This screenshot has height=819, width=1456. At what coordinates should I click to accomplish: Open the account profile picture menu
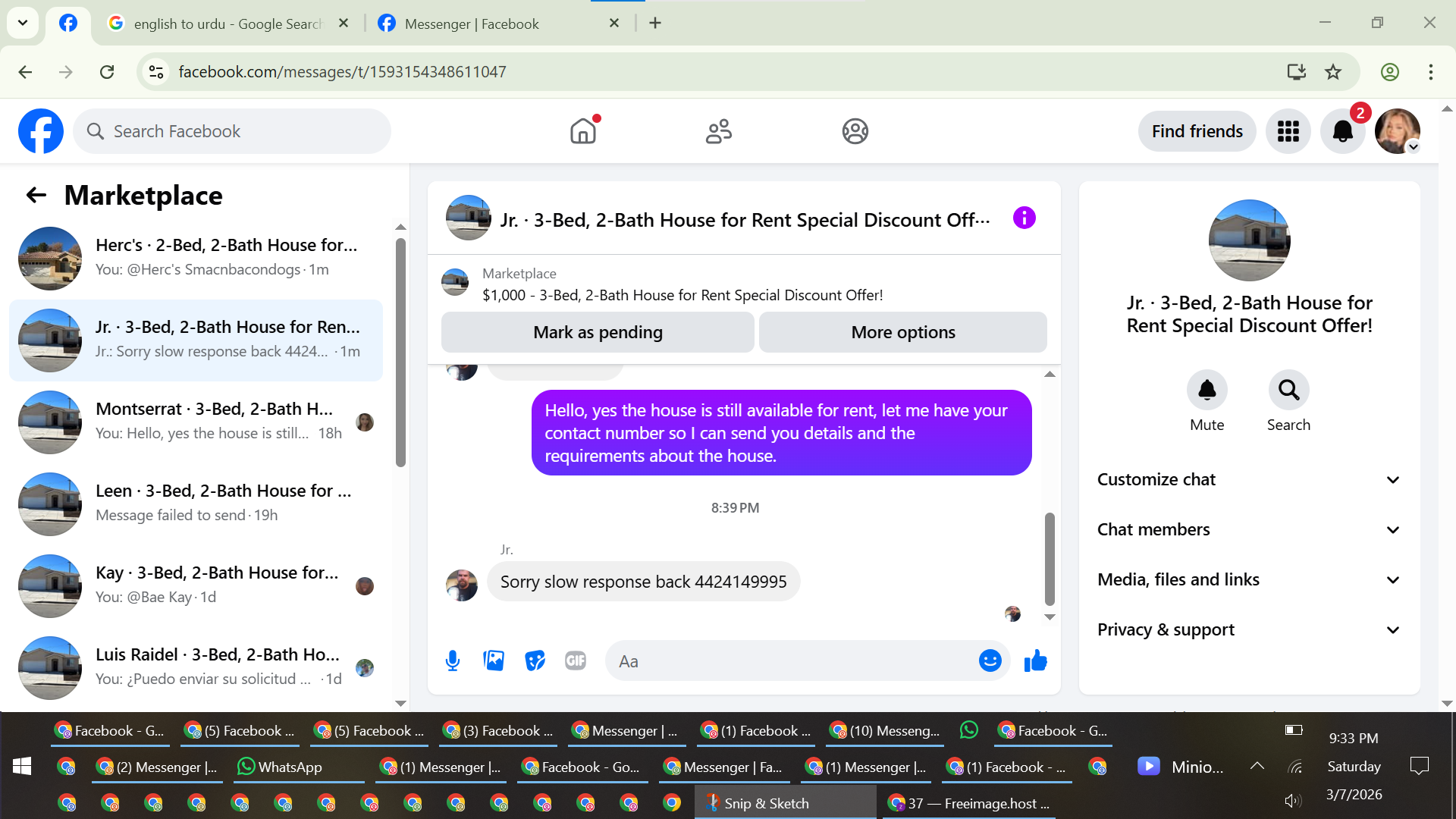[1398, 131]
